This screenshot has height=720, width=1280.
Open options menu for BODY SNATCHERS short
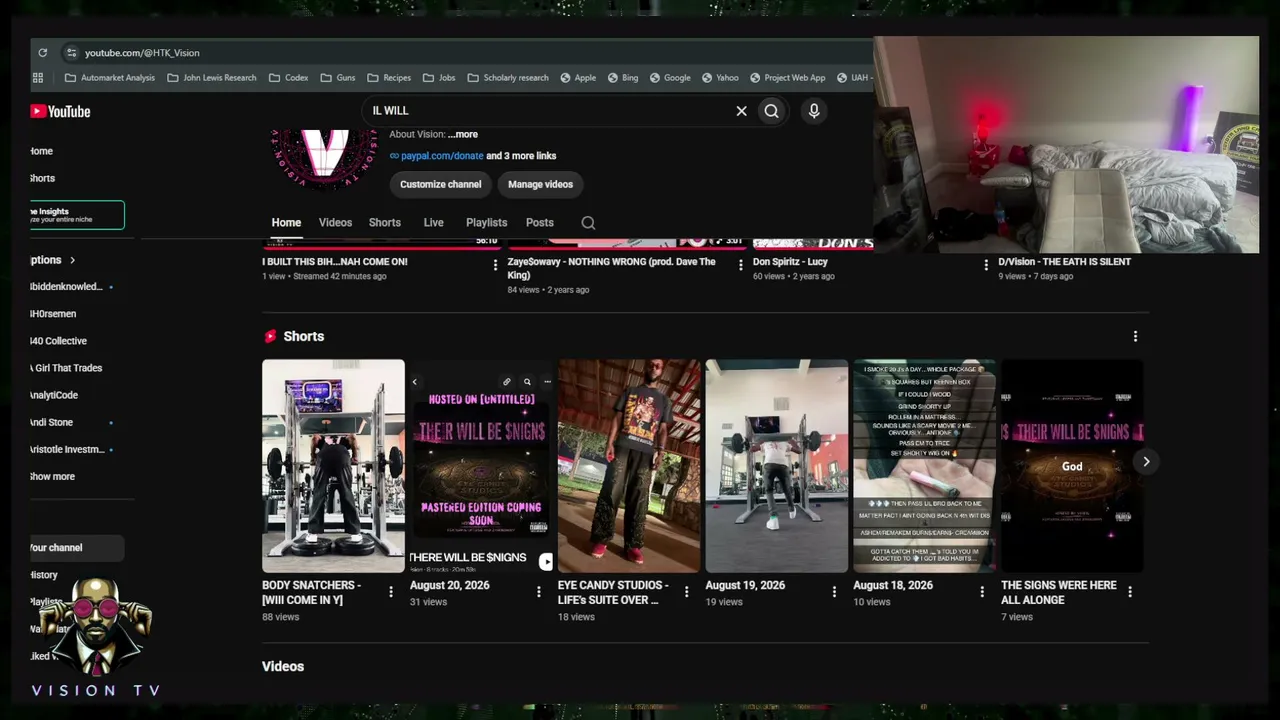pyautogui.click(x=391, y=592)
